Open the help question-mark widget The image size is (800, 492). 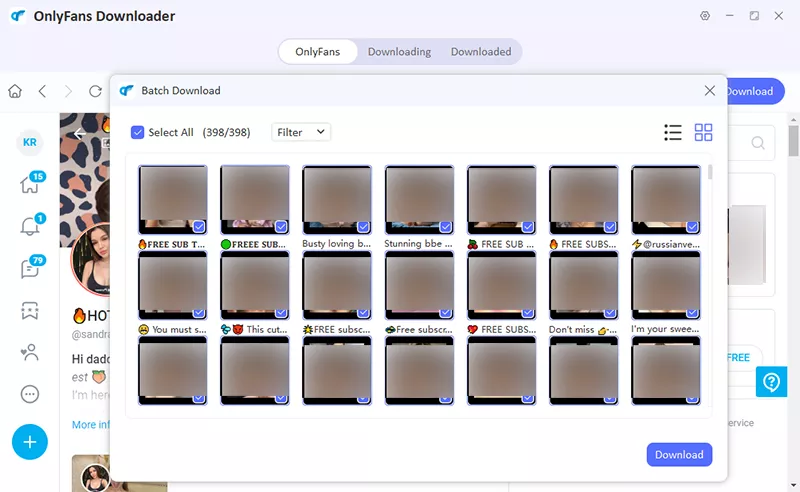tap(771, 381)
